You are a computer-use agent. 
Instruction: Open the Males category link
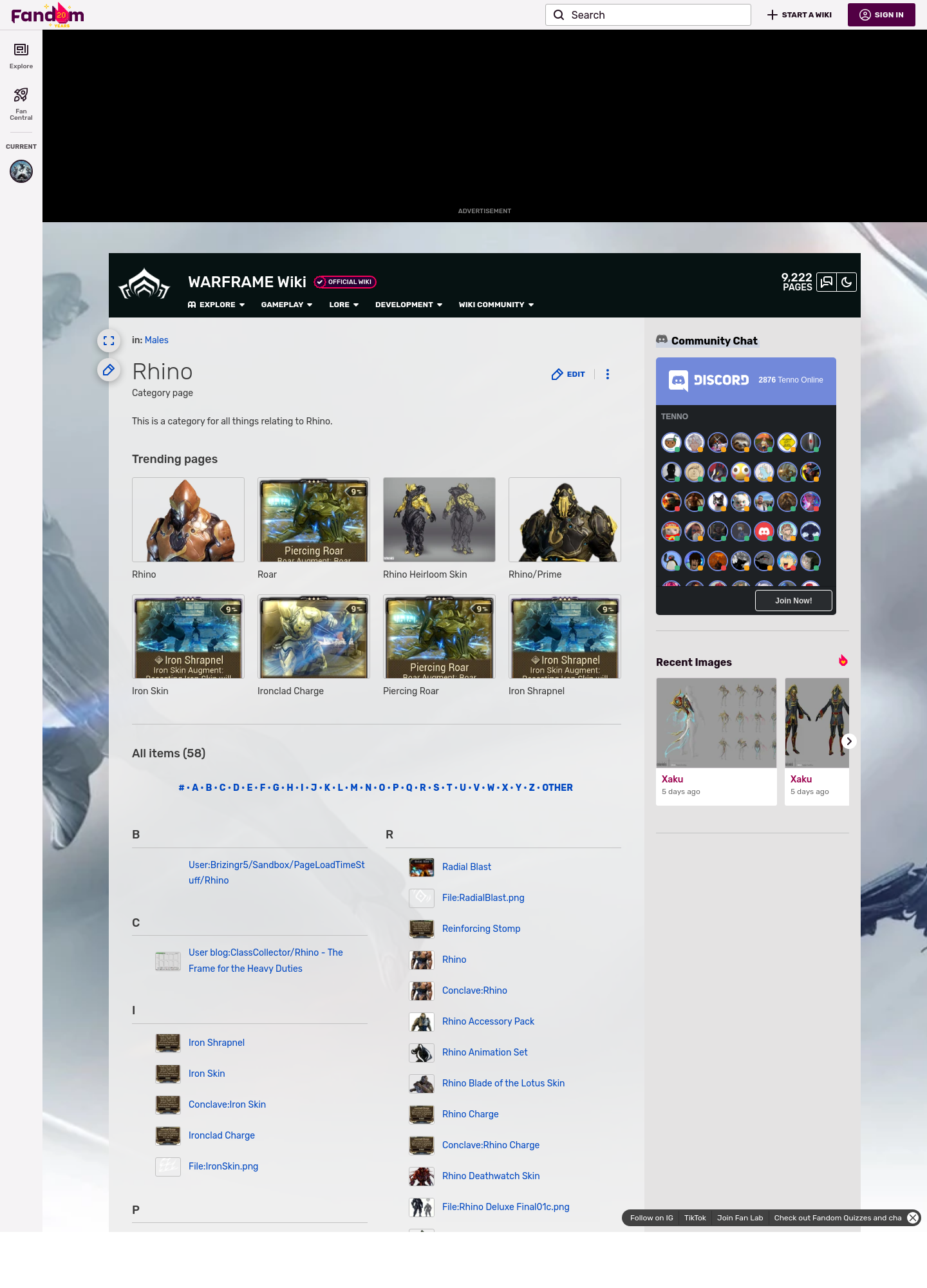click(x=156, y=340)
